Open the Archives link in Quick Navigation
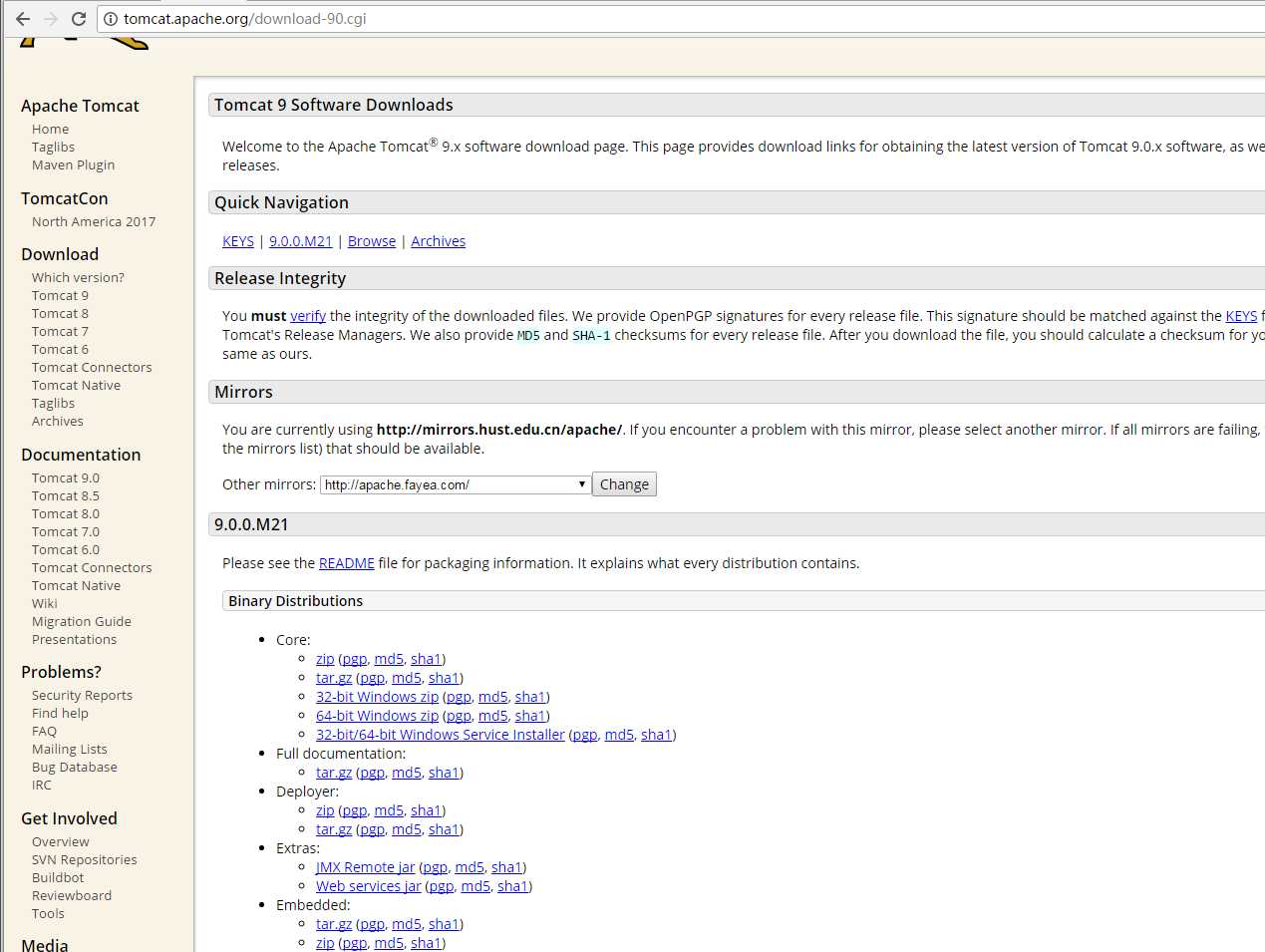 pos(438,241)
